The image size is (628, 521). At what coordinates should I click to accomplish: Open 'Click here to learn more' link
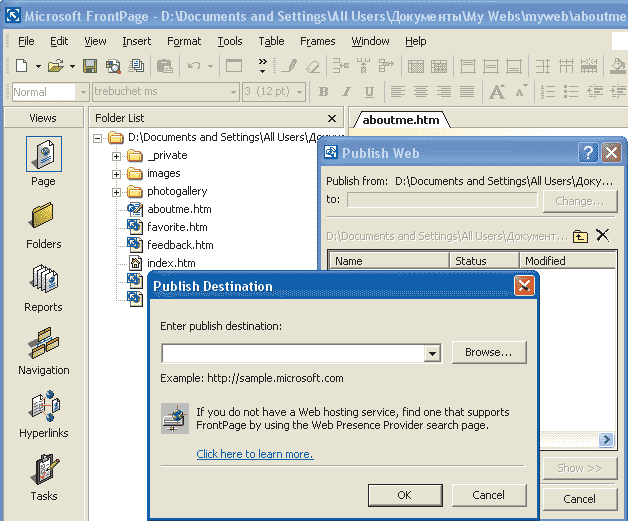[x=255, y=454]
